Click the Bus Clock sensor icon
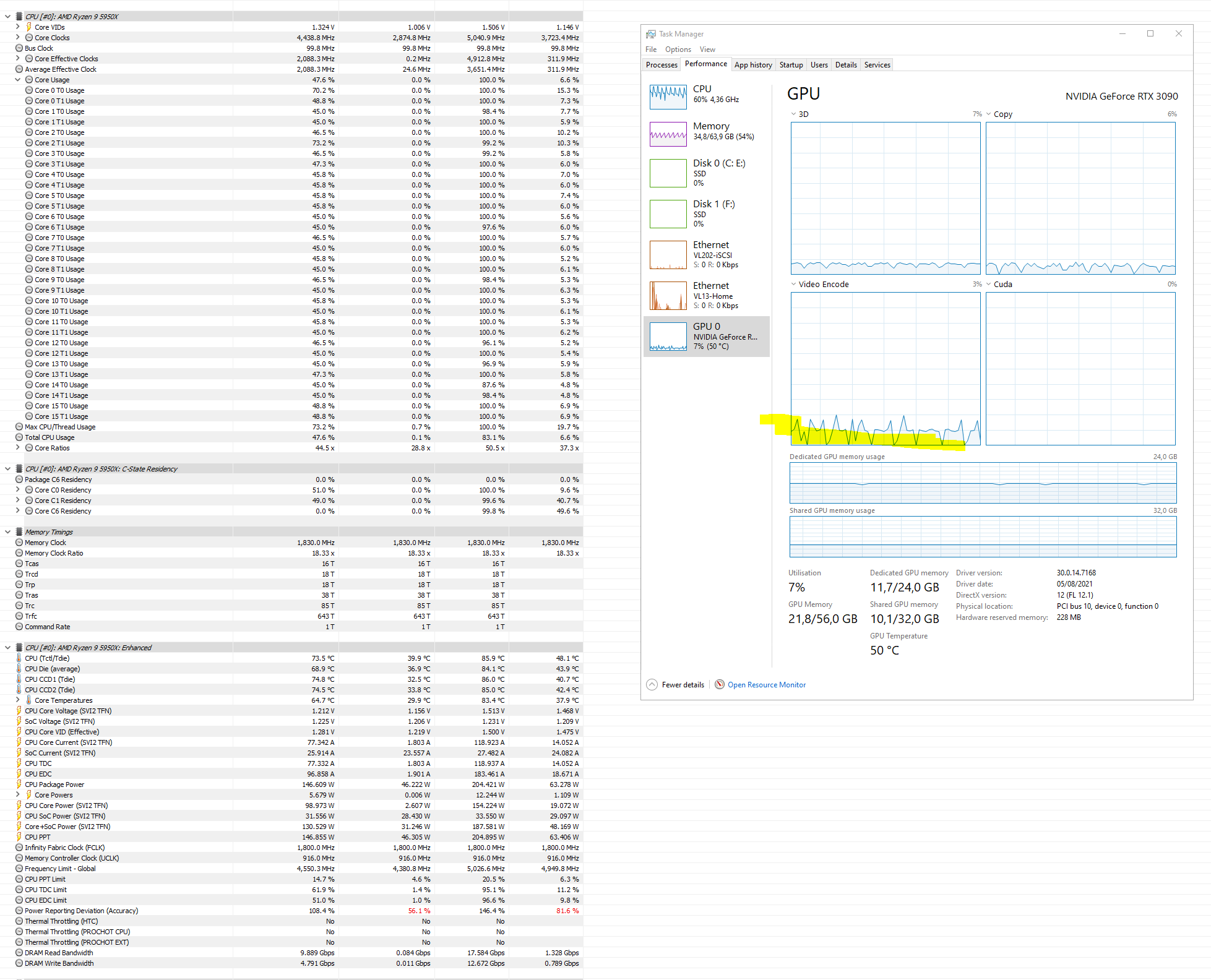This screenshot has height=980, width=1211. (x=19, y=48)
